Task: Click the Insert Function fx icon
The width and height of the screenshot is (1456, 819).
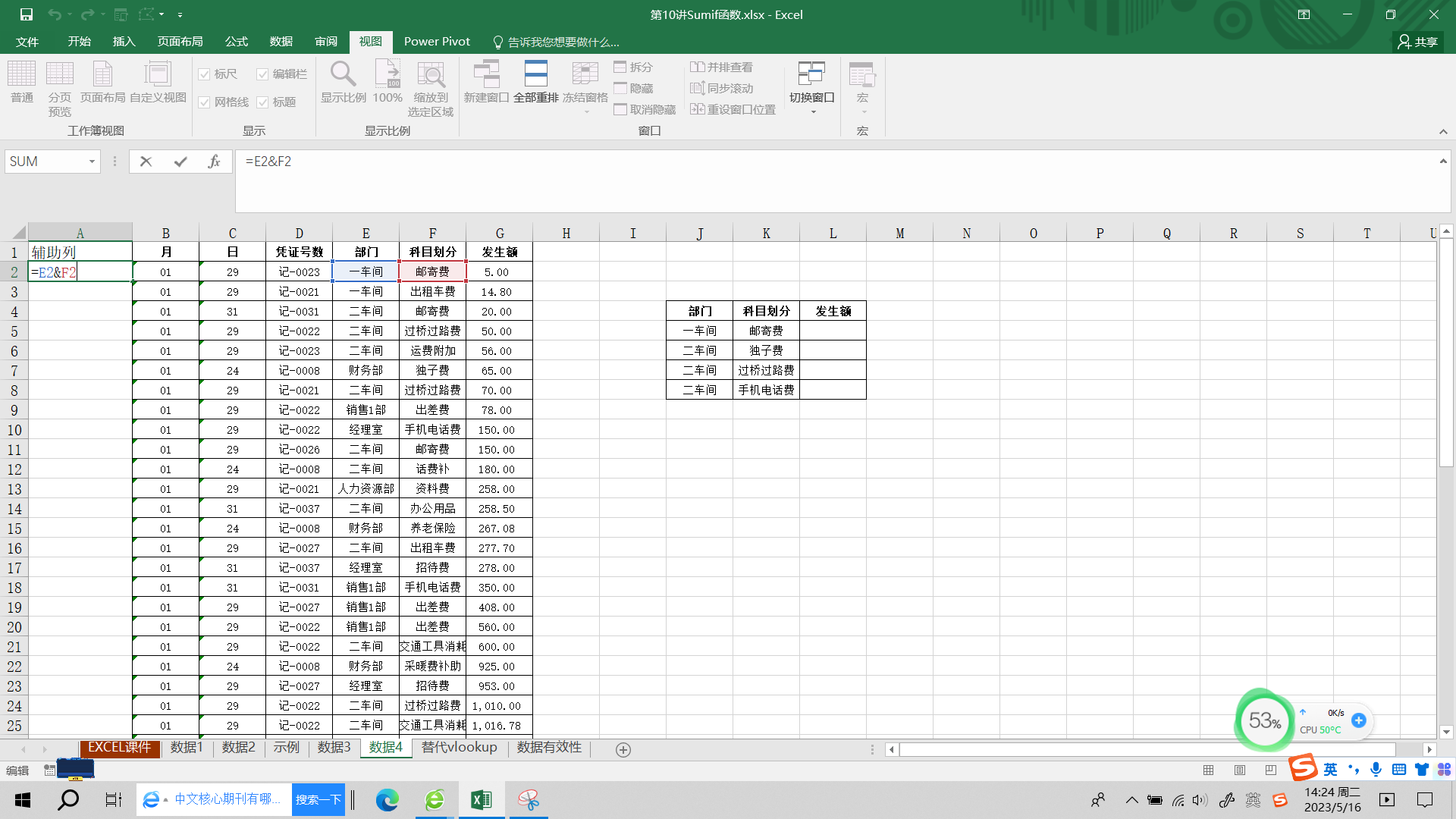Action: coord(215,162)
